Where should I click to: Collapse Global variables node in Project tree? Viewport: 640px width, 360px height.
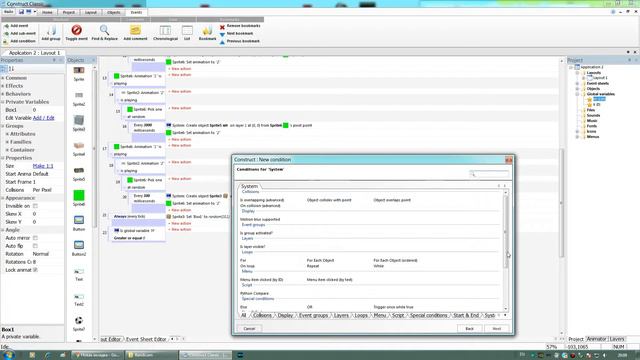[578, 94]
